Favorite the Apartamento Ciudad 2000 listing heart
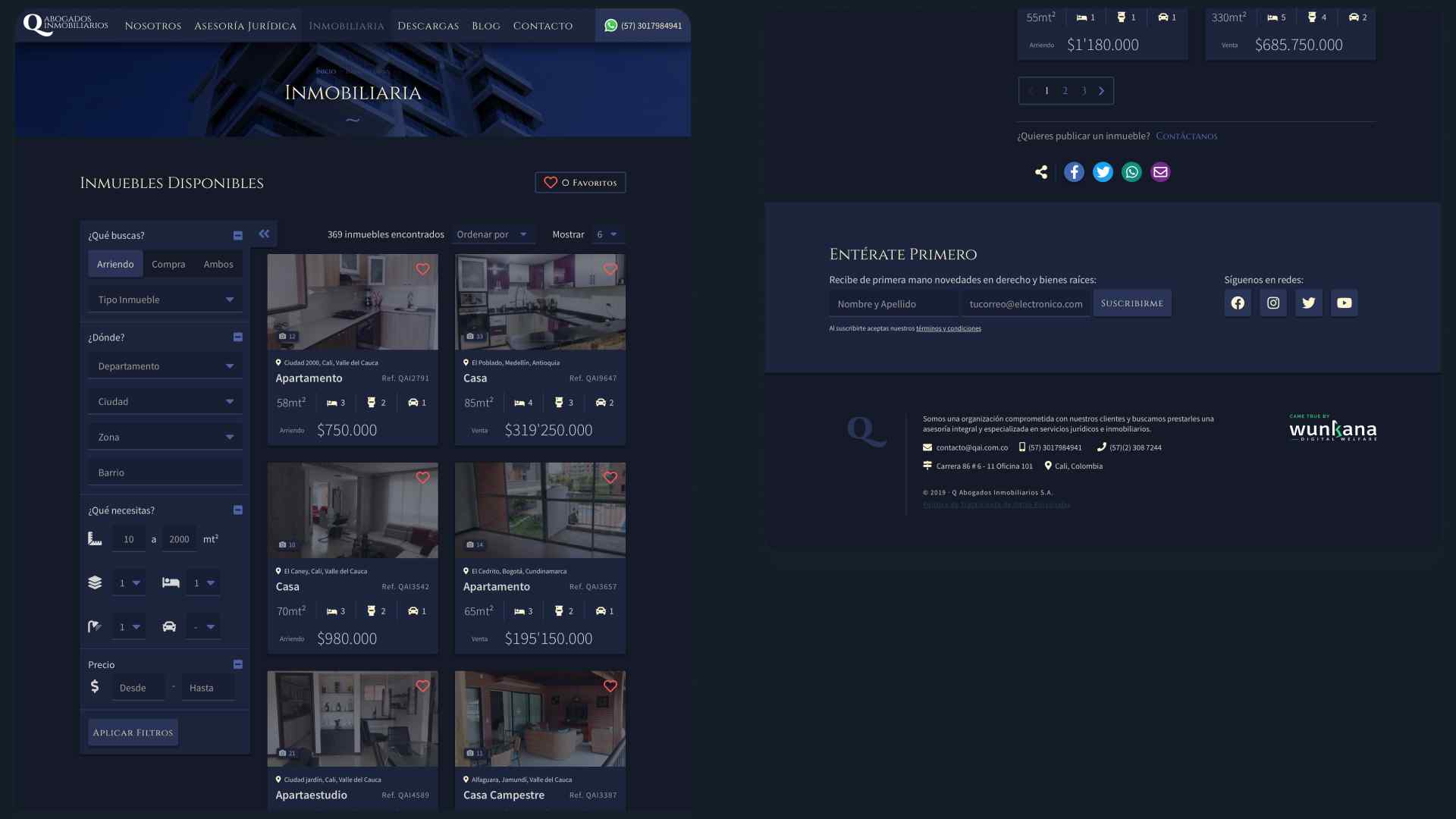Screen dimensions: 1456x819 (x=422, y=269)
